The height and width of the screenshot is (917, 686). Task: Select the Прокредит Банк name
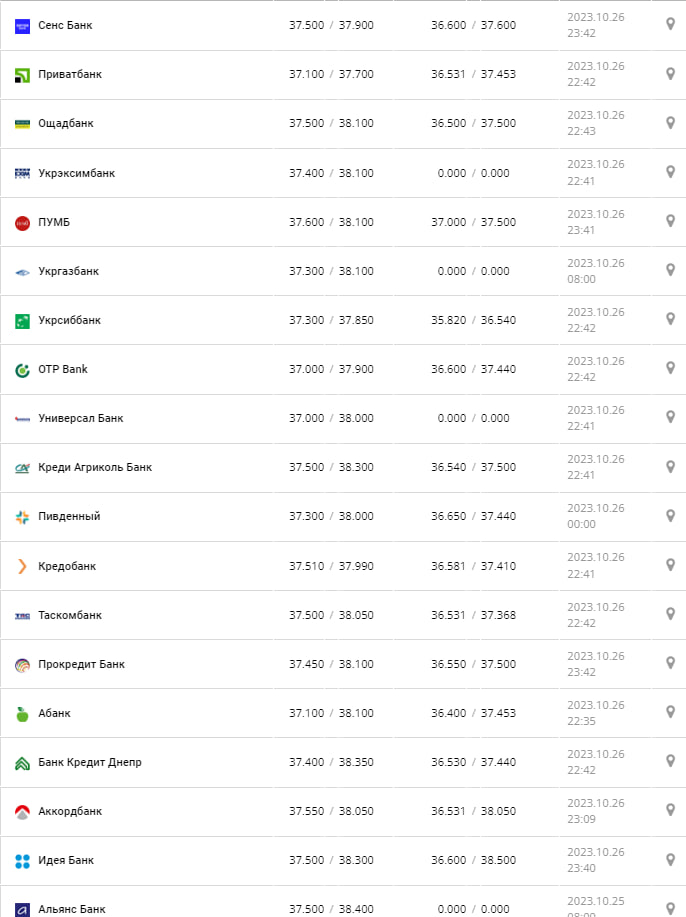81,664
